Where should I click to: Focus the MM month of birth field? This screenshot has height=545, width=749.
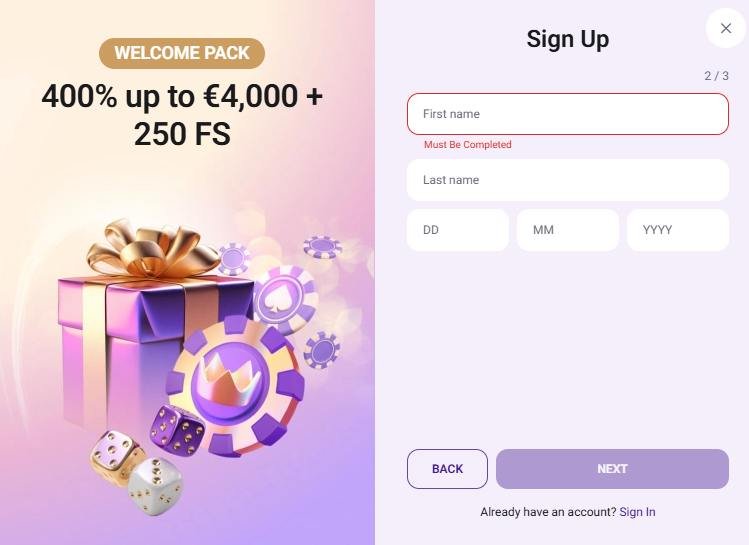point(567,230)
